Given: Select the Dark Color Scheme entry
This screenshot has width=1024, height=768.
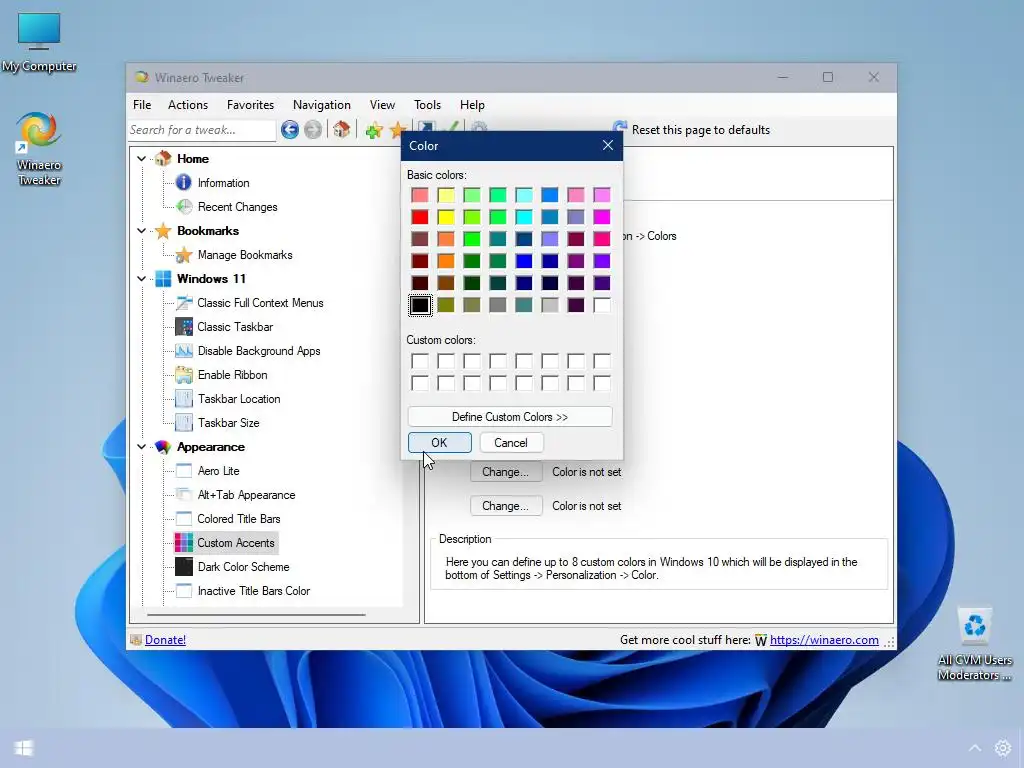Looking at the screenshot, I should tap(244, 567).
